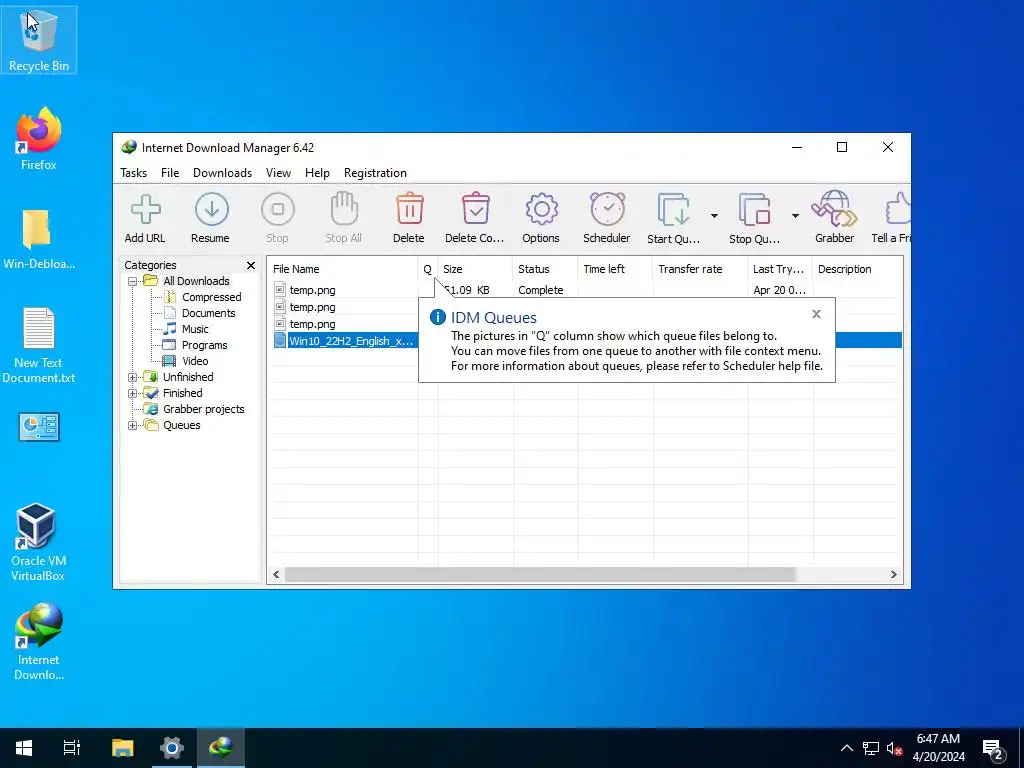
Task: Open the Scheduler clock icon
Action: tap(607, 209)
